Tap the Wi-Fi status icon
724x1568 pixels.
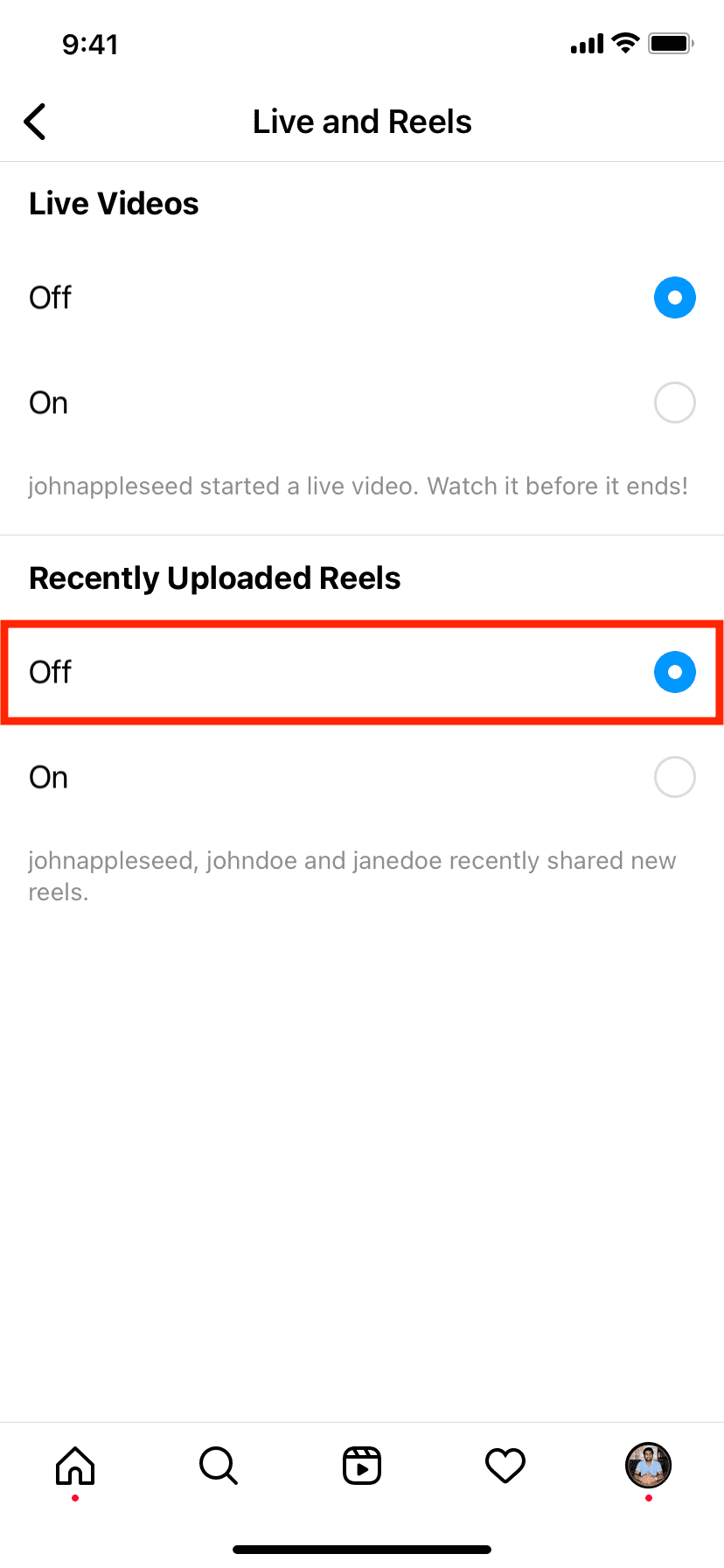[625, 43]
